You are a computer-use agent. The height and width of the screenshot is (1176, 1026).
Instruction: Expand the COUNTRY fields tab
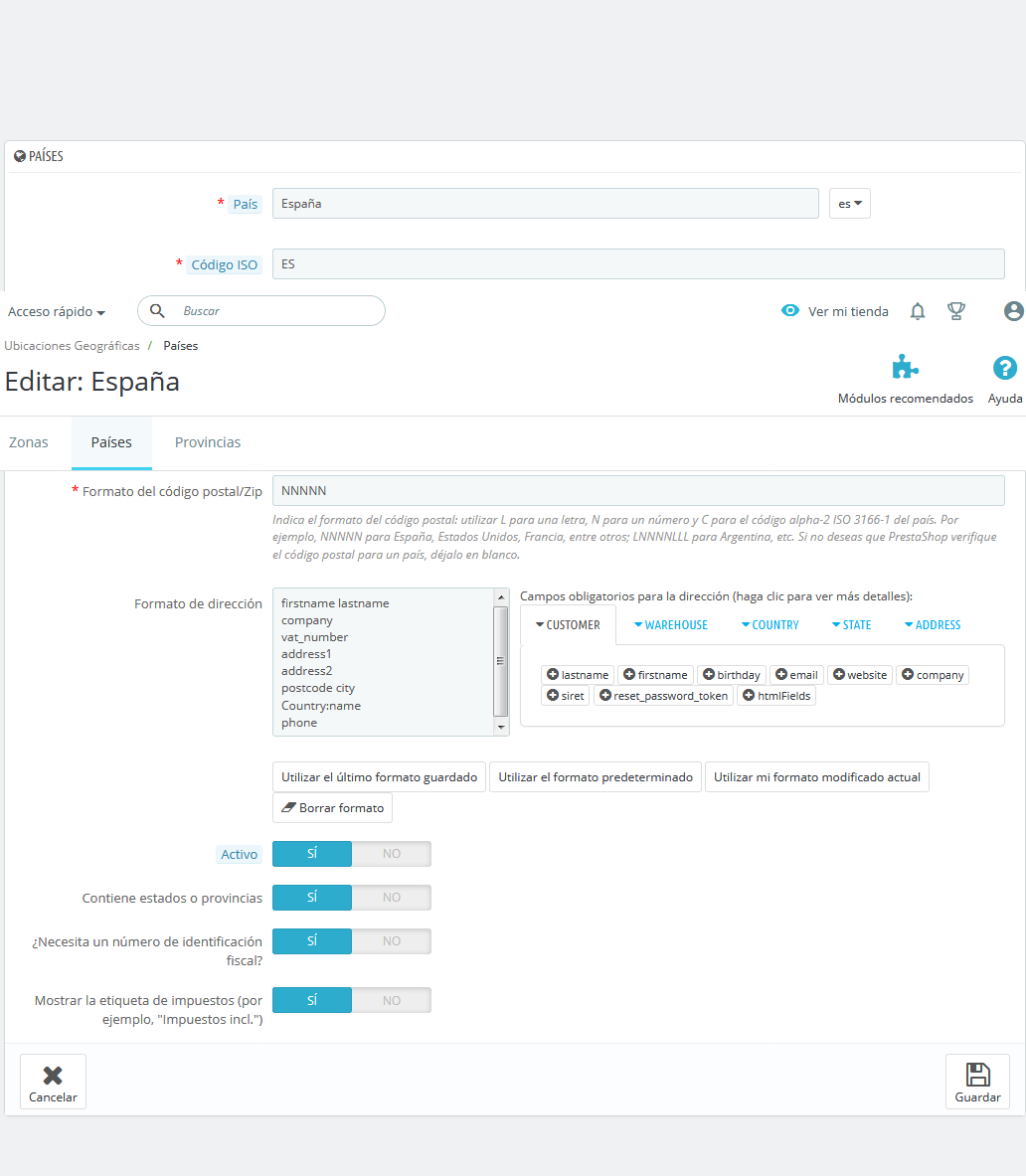(x=770, y=624)
